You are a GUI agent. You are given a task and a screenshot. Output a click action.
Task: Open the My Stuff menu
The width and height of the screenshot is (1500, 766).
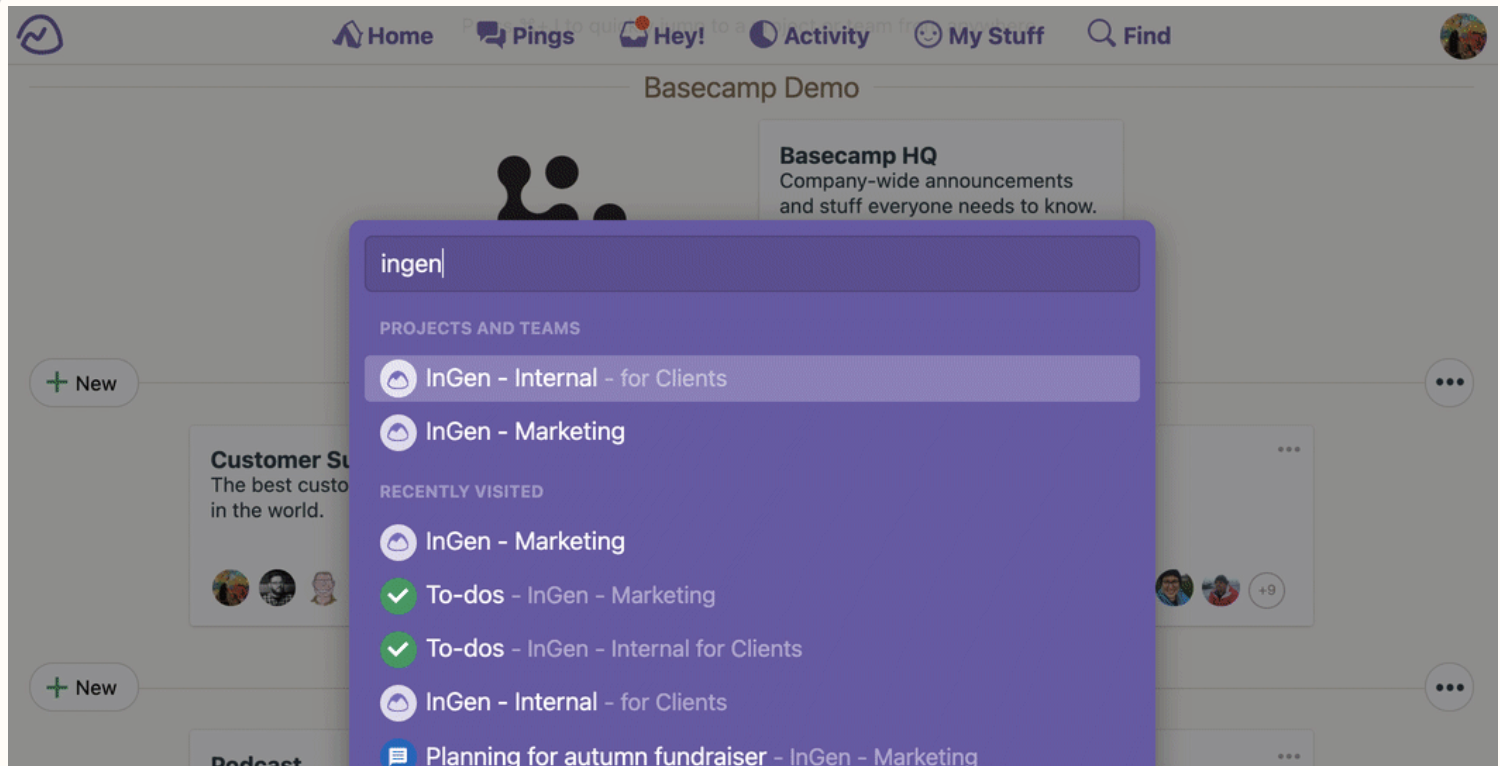pos(979,35)
